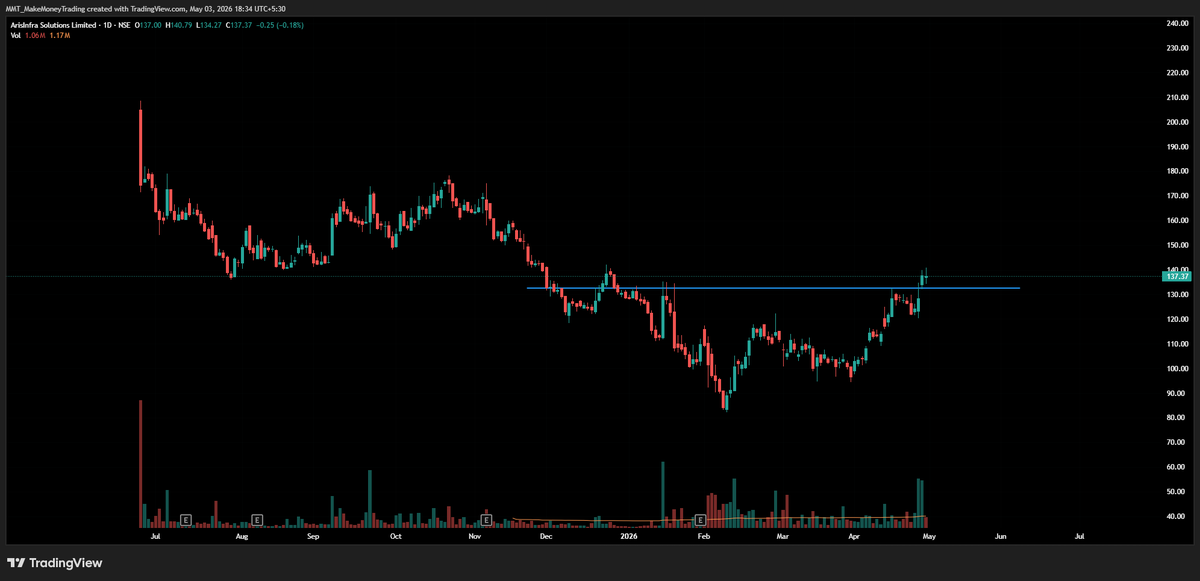Click the TradingView logo
This screenshot has width=1200, height=581.
click(x=55, y=563)
